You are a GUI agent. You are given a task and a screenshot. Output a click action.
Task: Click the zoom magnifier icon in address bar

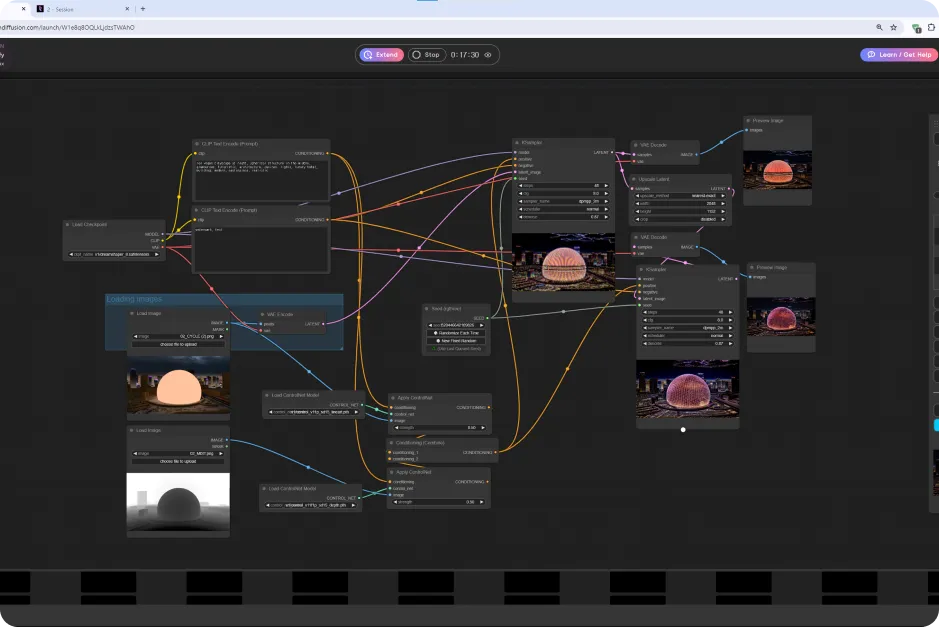pos(879,27)
